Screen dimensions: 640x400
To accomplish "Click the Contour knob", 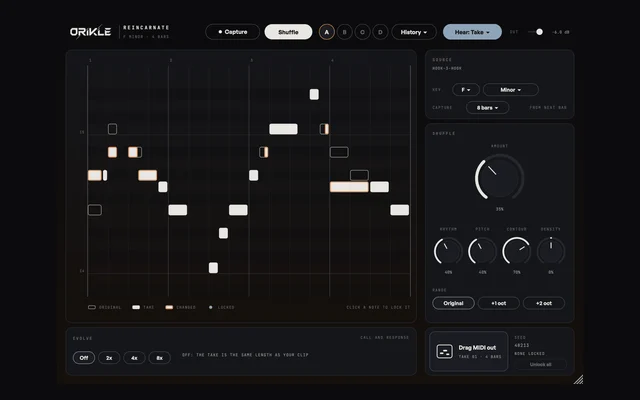I will tap(517, 251).
